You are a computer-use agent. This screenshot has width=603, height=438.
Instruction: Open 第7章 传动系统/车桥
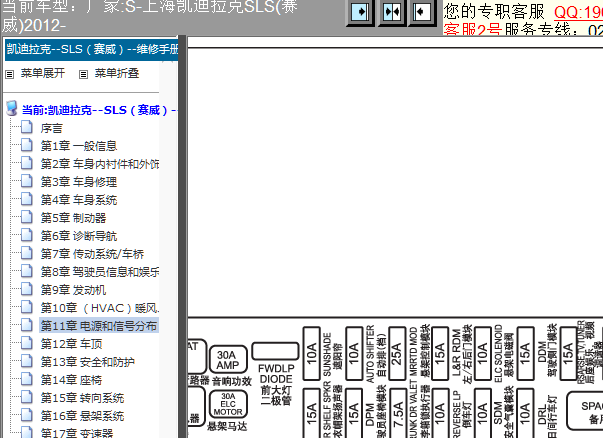(x=92, y=254)
